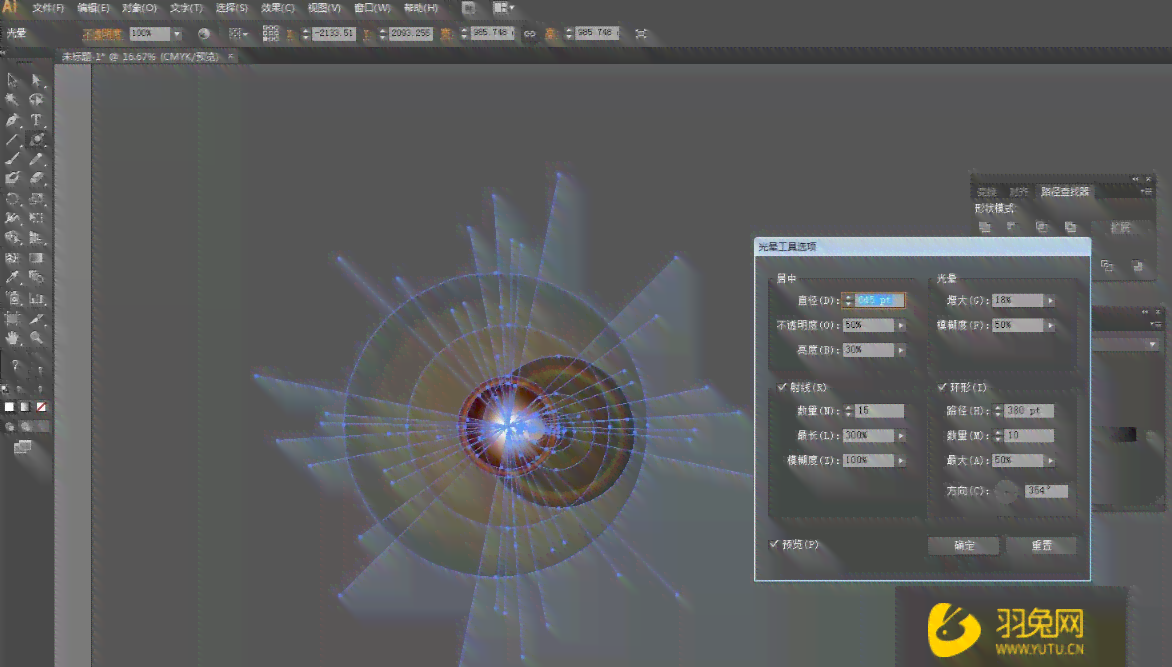The height and width of the screenshot is (667, 1172).
Task: Click the 确定 OK button
Action: pyautogui.click(x=963, y=545)
